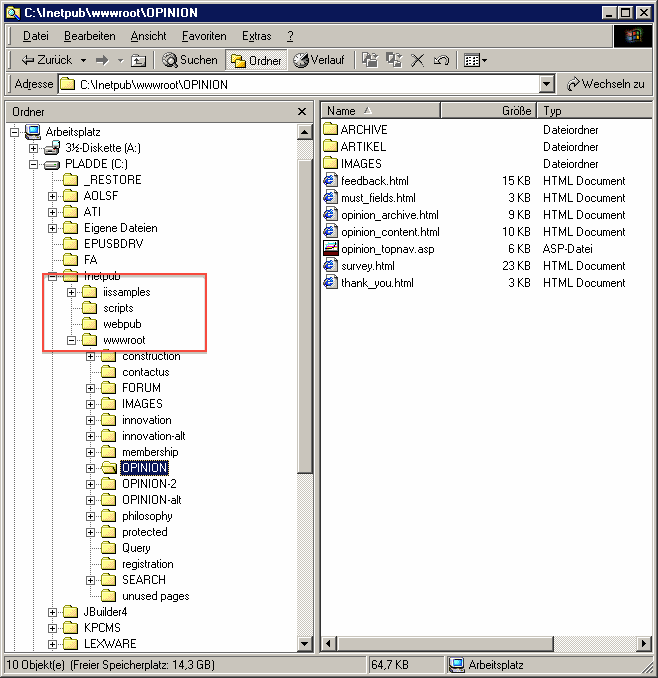Open the Suchen search tool

(x=190, y=60)
